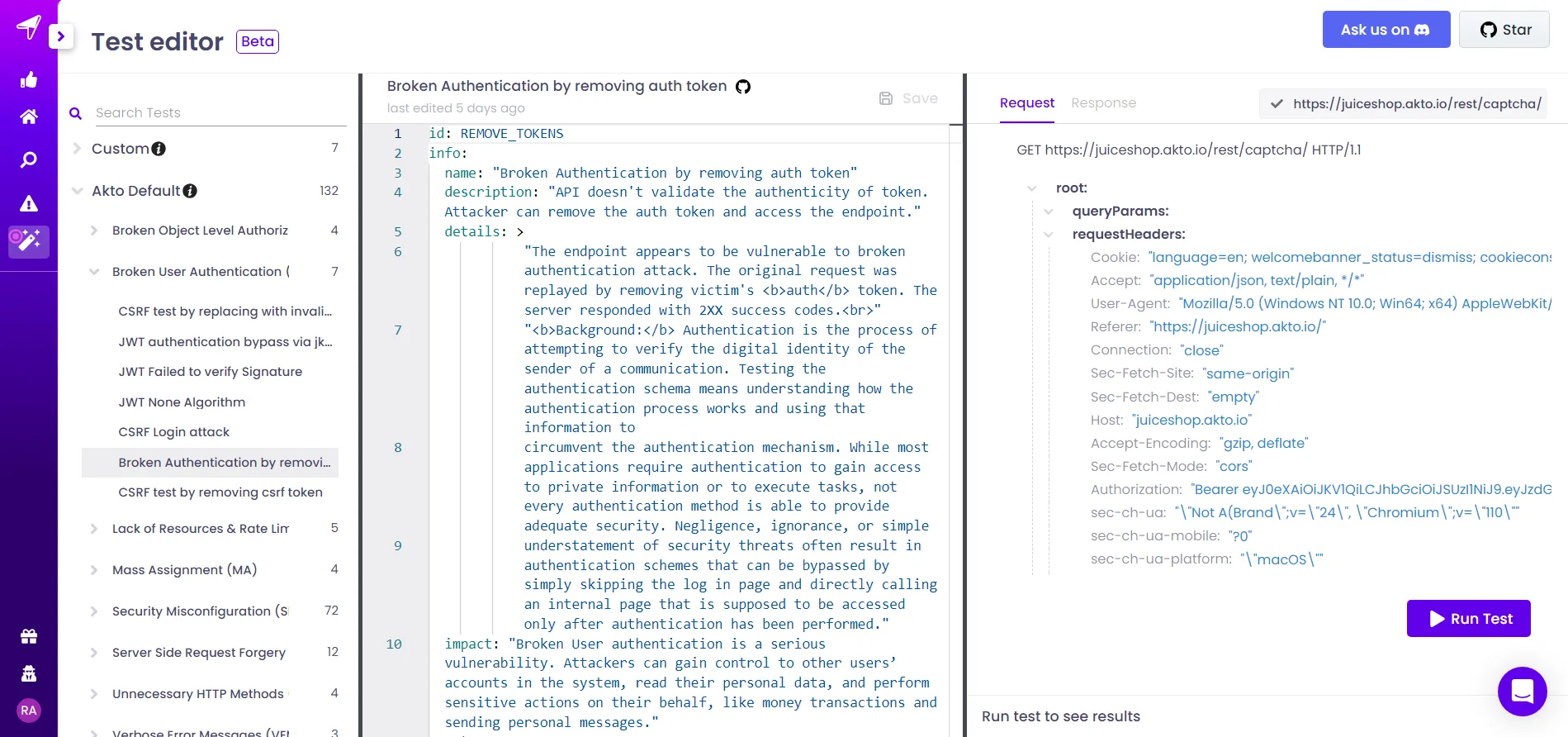Image resolution: width=1568 pixels, height=737 pixels.
Task: Click the 'last edited 5 days ago' text
Action: (456, 108)
